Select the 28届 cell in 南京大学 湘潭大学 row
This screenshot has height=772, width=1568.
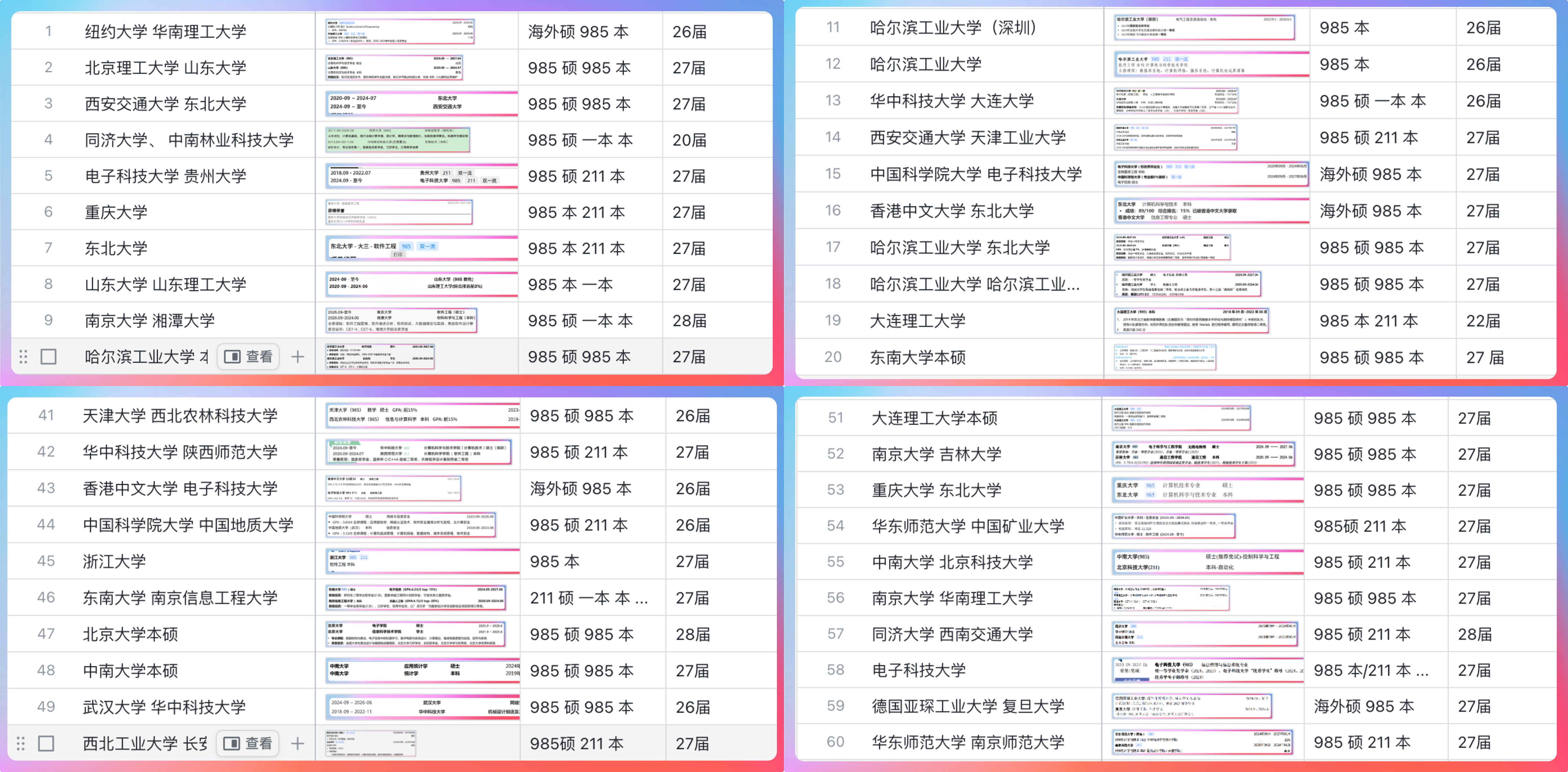[689, 321]
